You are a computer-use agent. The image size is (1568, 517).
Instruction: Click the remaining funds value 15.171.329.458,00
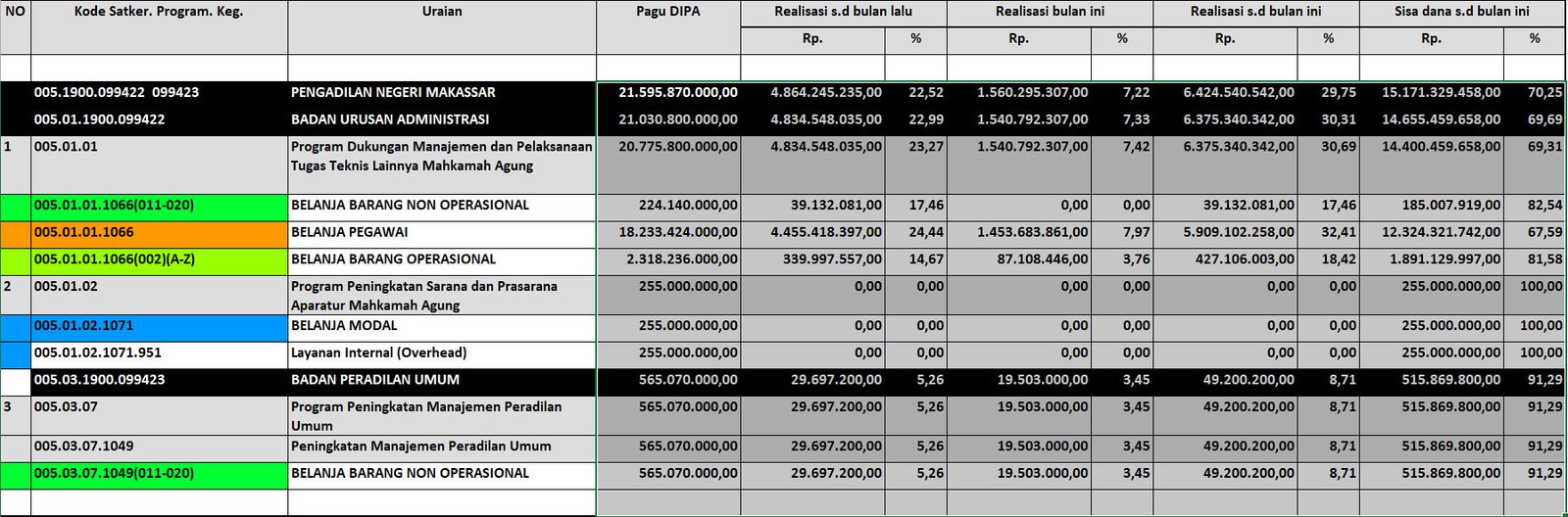(x=1441, y=92)
